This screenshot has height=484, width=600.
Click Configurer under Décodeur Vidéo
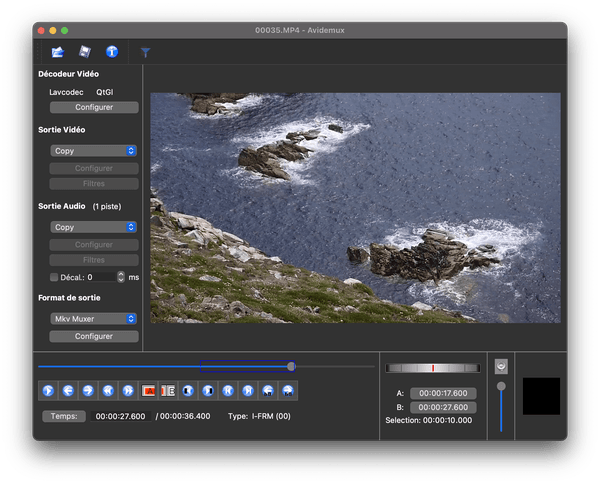pyautogui.click(x=94, y=107)
